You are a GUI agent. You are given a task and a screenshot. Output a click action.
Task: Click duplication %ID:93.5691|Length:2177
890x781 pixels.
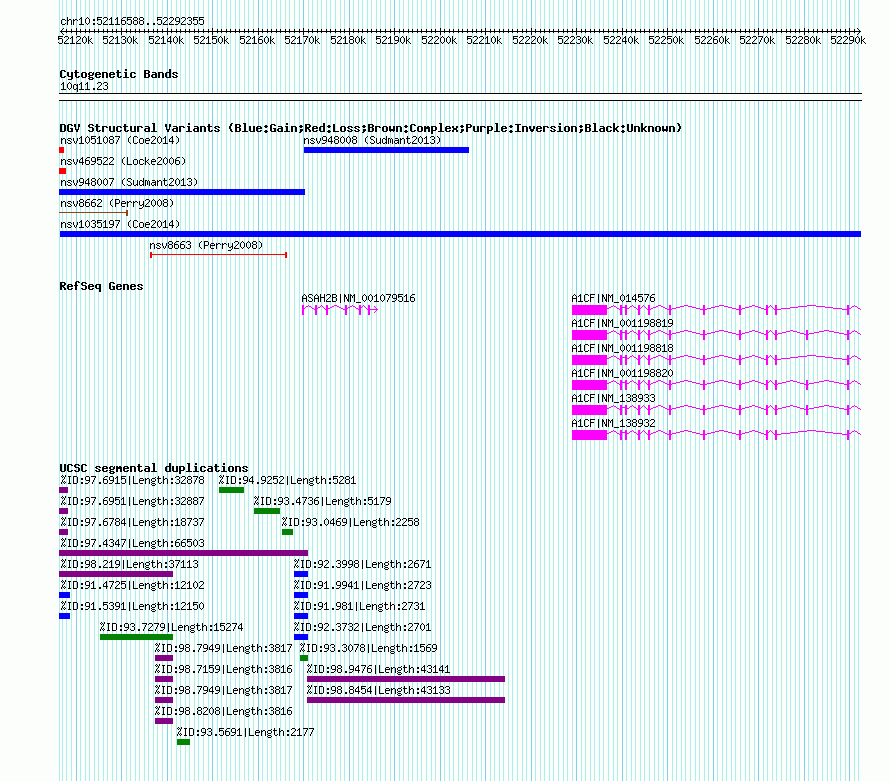[x=245, y=732]
